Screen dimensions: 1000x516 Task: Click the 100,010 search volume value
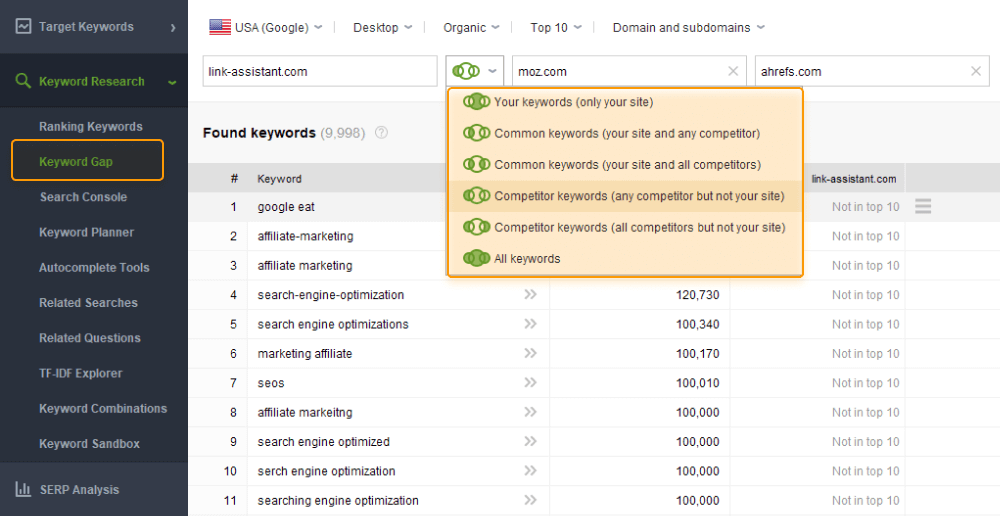698,383
